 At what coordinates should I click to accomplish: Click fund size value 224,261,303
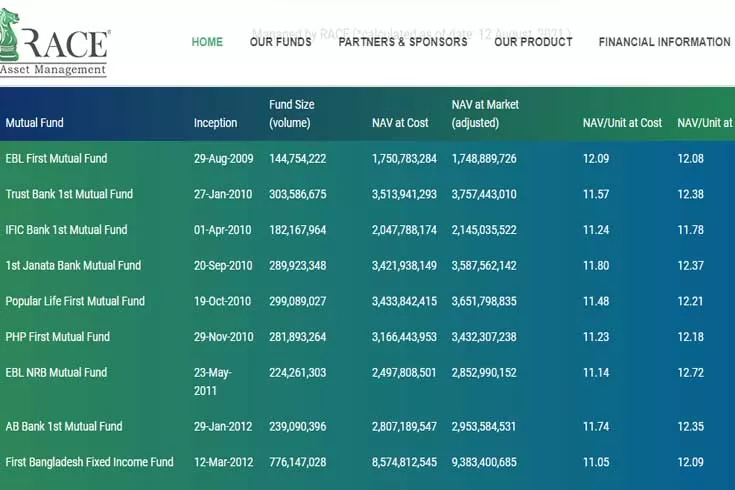[298, 372]
